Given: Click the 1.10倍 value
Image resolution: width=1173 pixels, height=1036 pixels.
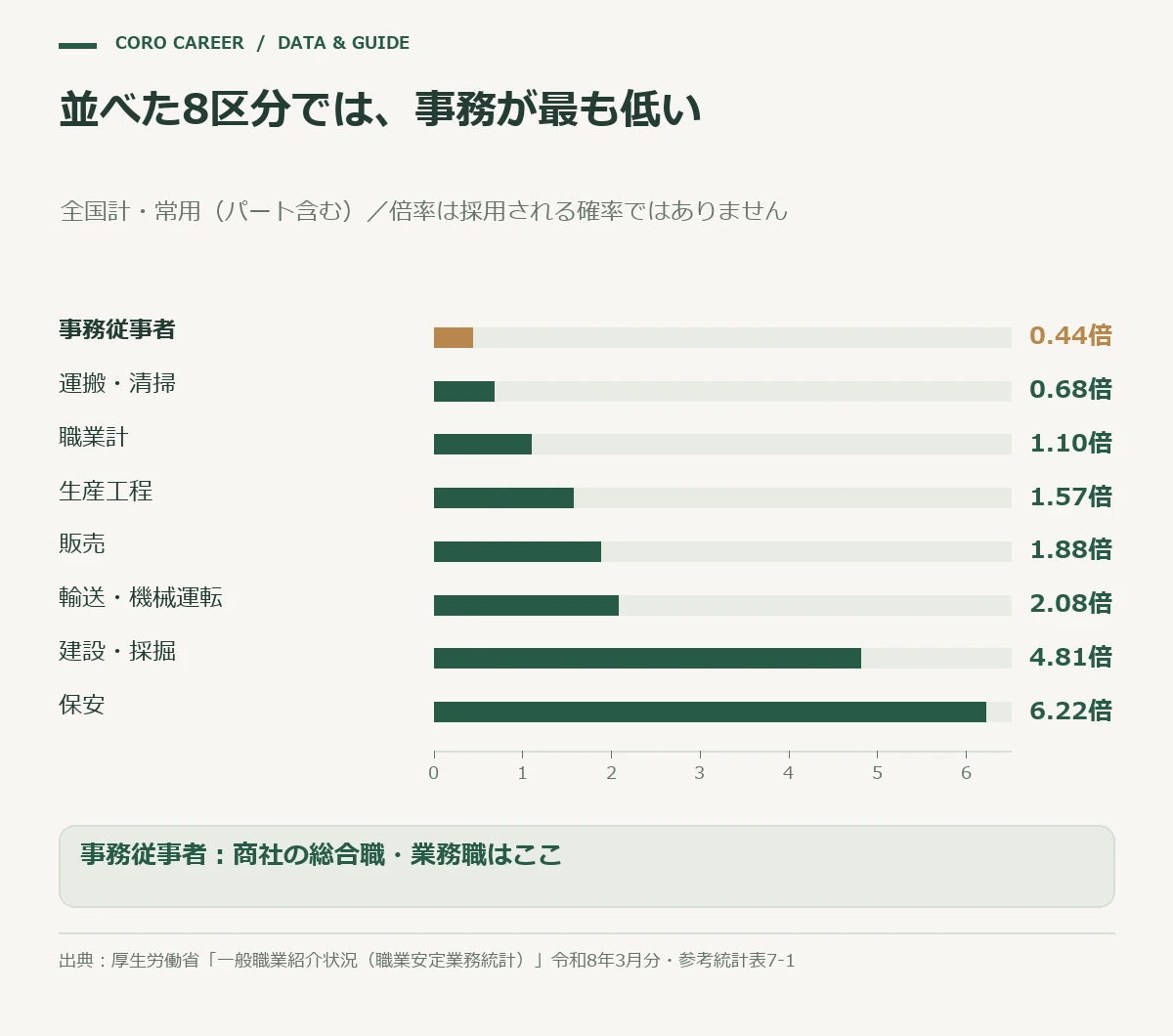Looking at the screenshot, I should pos(1070,444).
